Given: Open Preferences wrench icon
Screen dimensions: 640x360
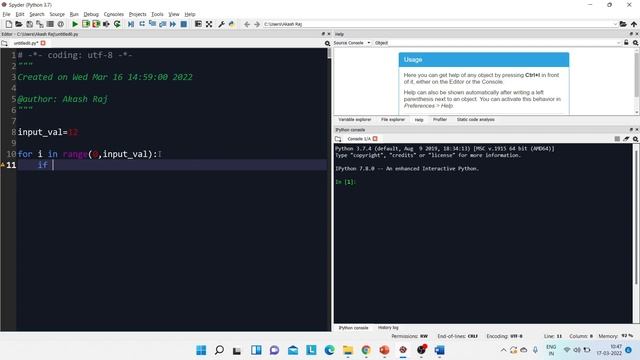Looking at the screenshot, I should point(221,24).
